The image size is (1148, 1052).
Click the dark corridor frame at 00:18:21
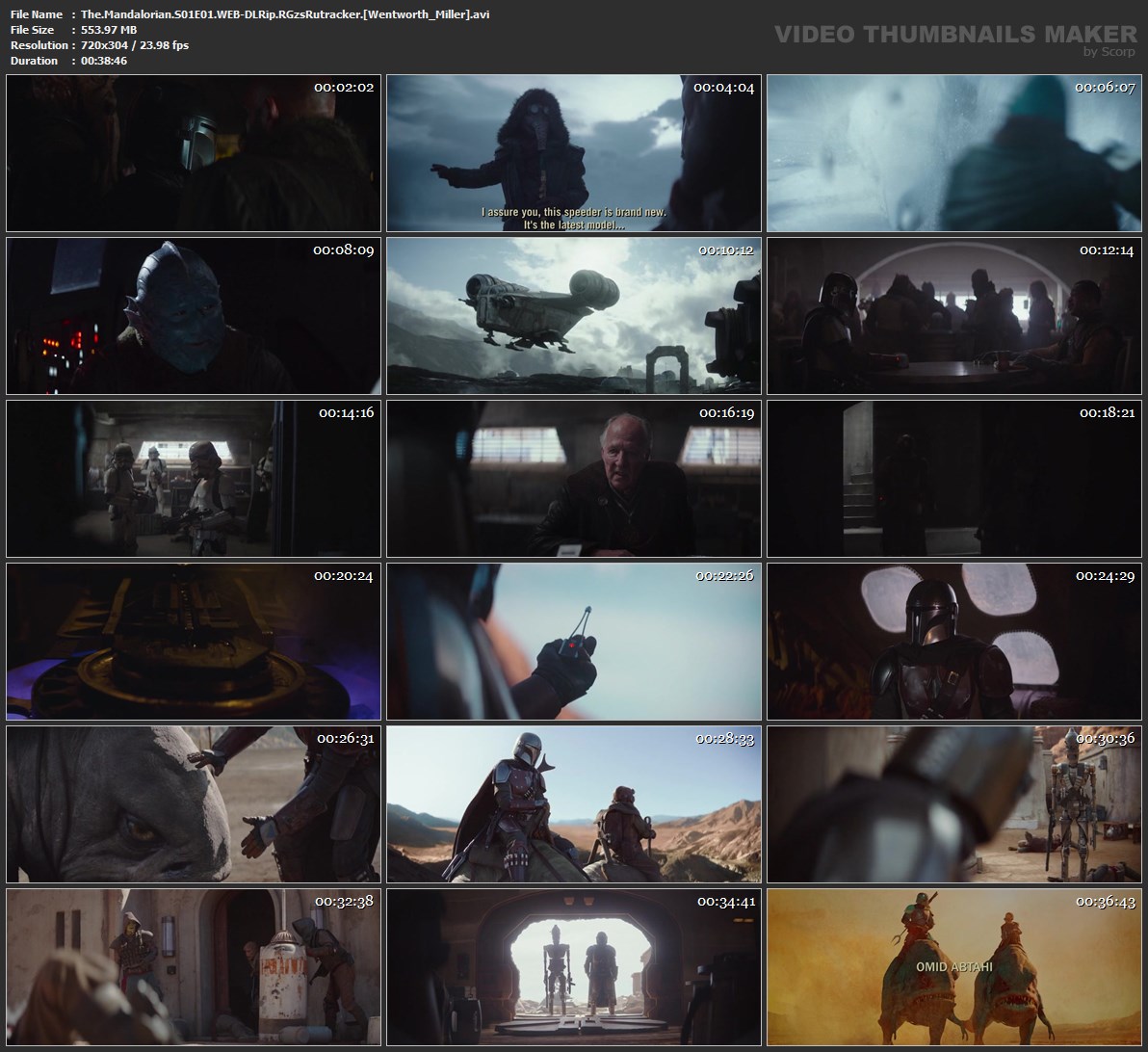click(x=954, y=479)
